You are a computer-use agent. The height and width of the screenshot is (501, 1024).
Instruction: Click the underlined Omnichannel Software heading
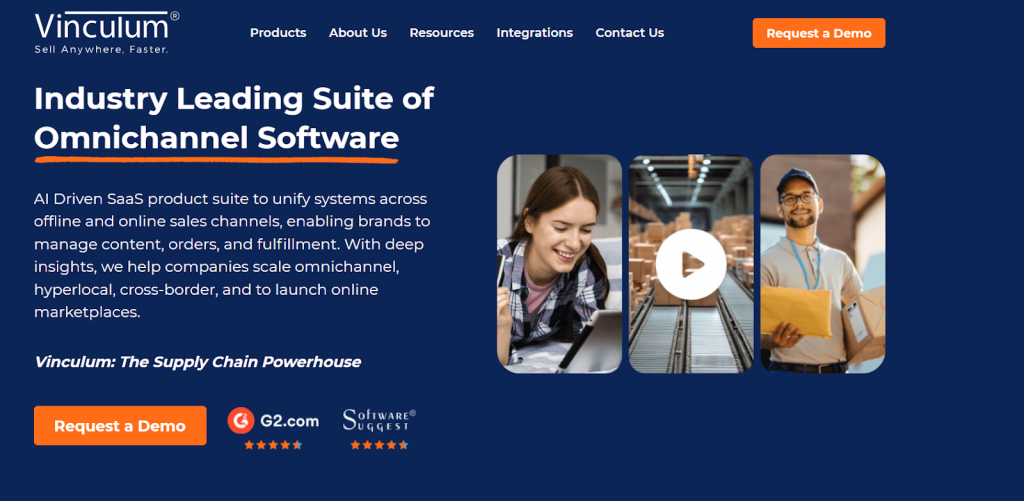216,137
